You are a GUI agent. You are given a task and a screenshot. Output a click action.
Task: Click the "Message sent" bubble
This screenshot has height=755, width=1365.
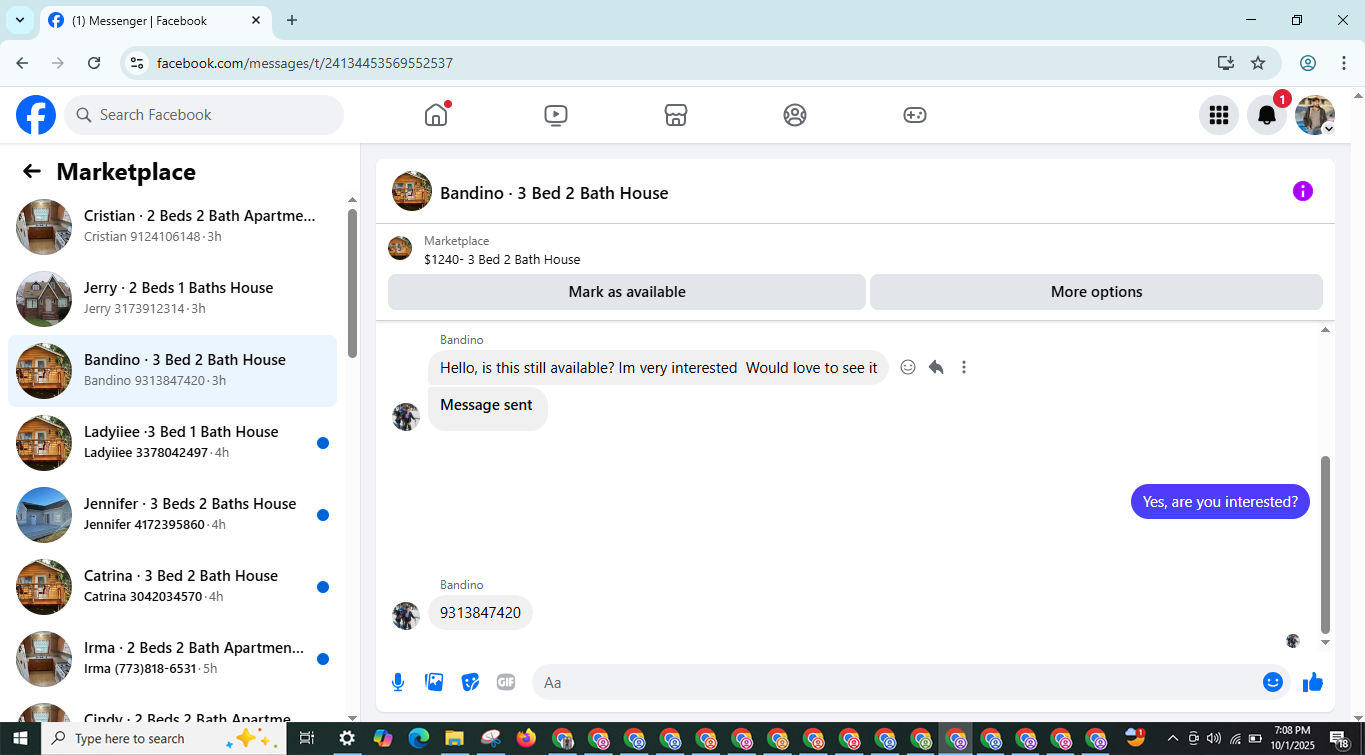point(487,407)
